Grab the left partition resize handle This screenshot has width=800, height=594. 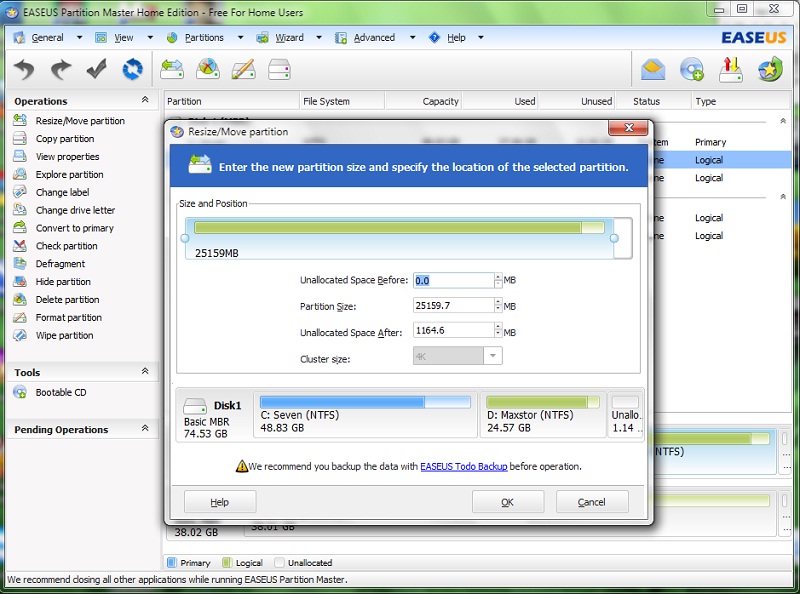click(x=185, y=238)
